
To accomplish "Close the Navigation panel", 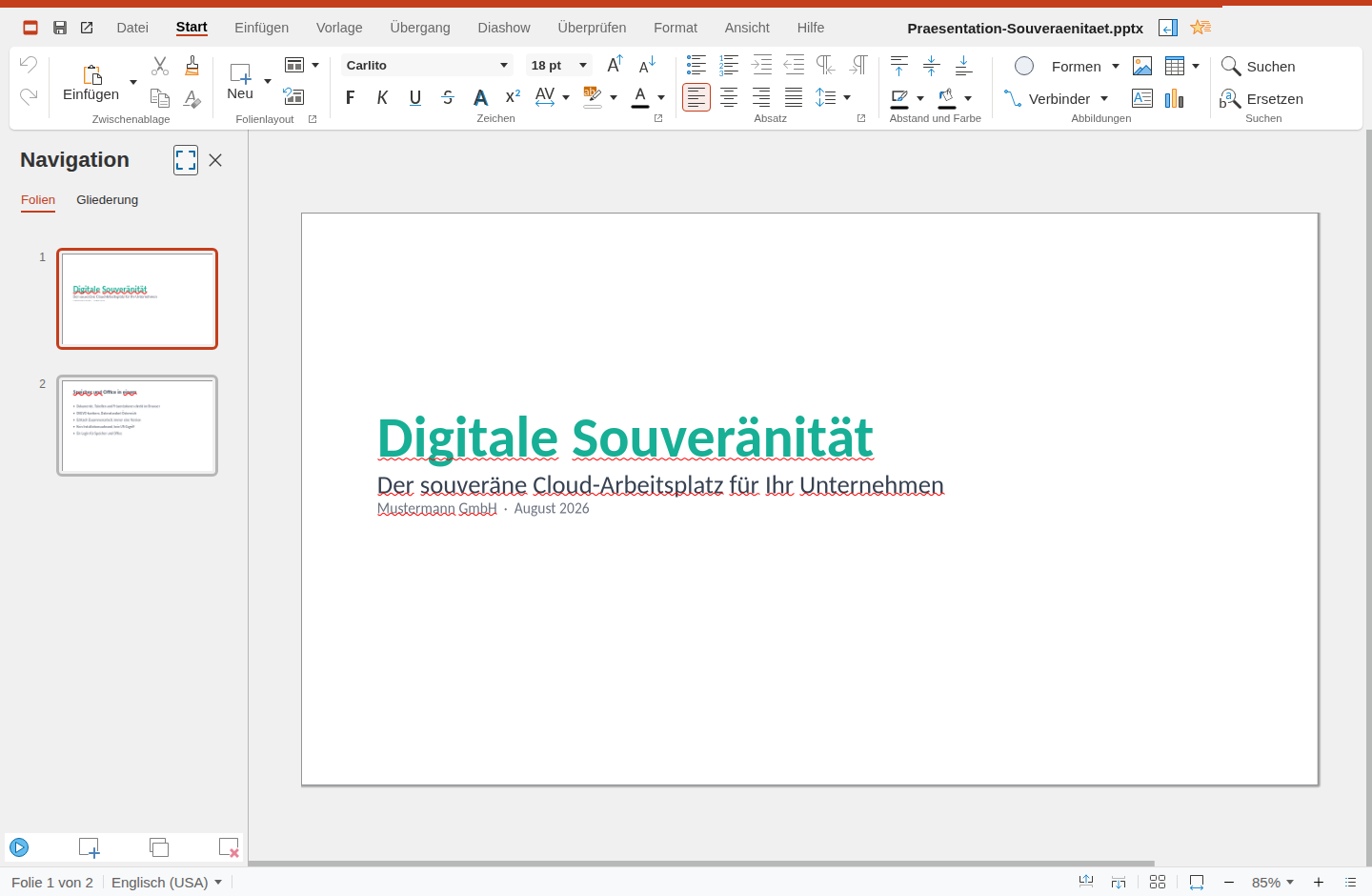I will (215, 160).
